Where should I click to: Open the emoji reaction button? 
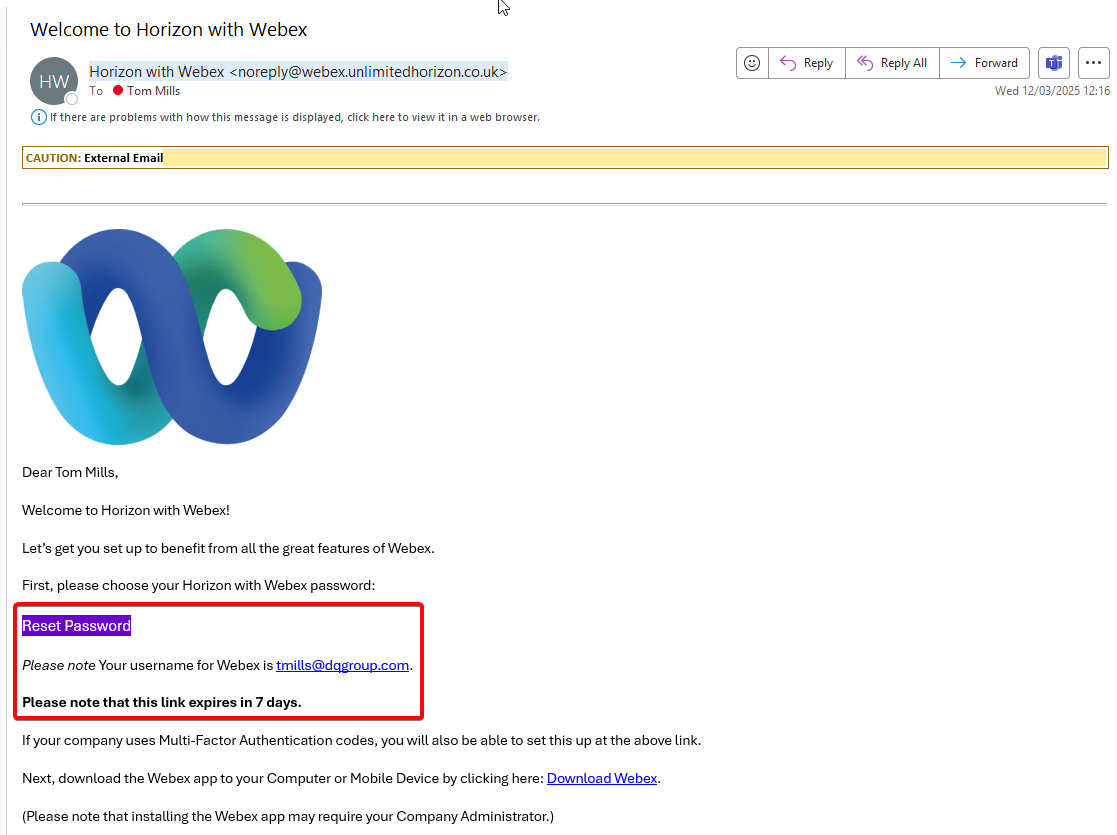pyautogui.click(x=752, y=63)
